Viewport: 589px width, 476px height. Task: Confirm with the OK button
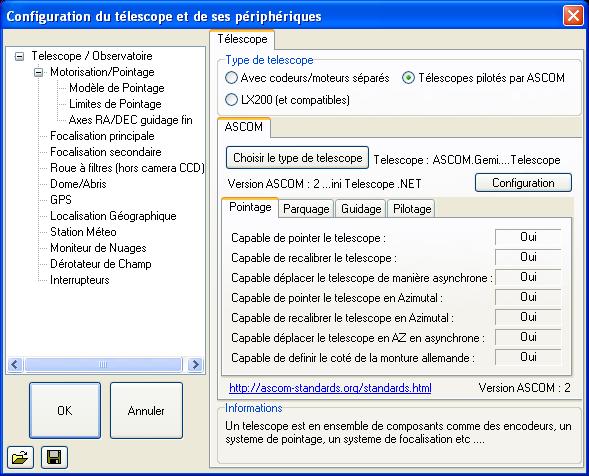(x=65, y=410)
